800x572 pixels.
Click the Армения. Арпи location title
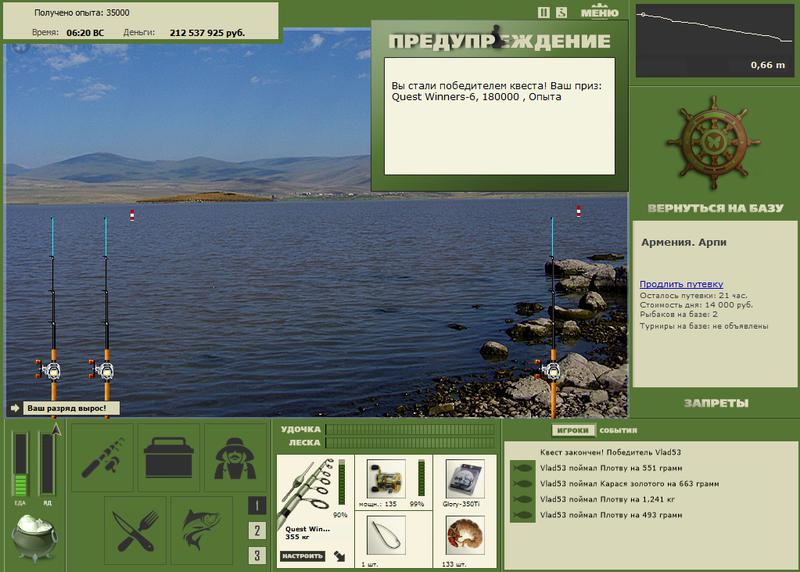pos(684,242)
